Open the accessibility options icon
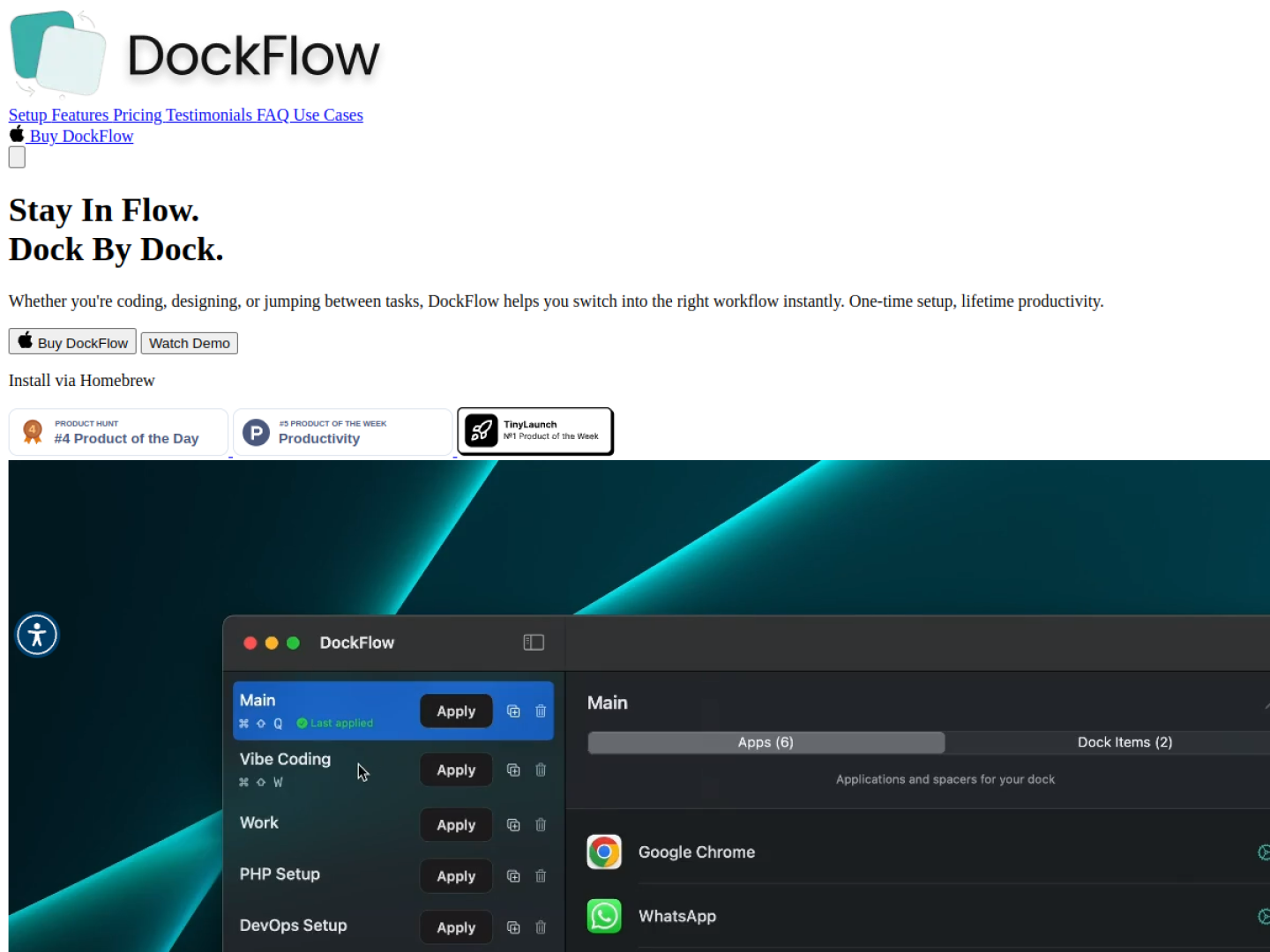Viewport: 1270px width, 952px height. [x=37, y=635]
